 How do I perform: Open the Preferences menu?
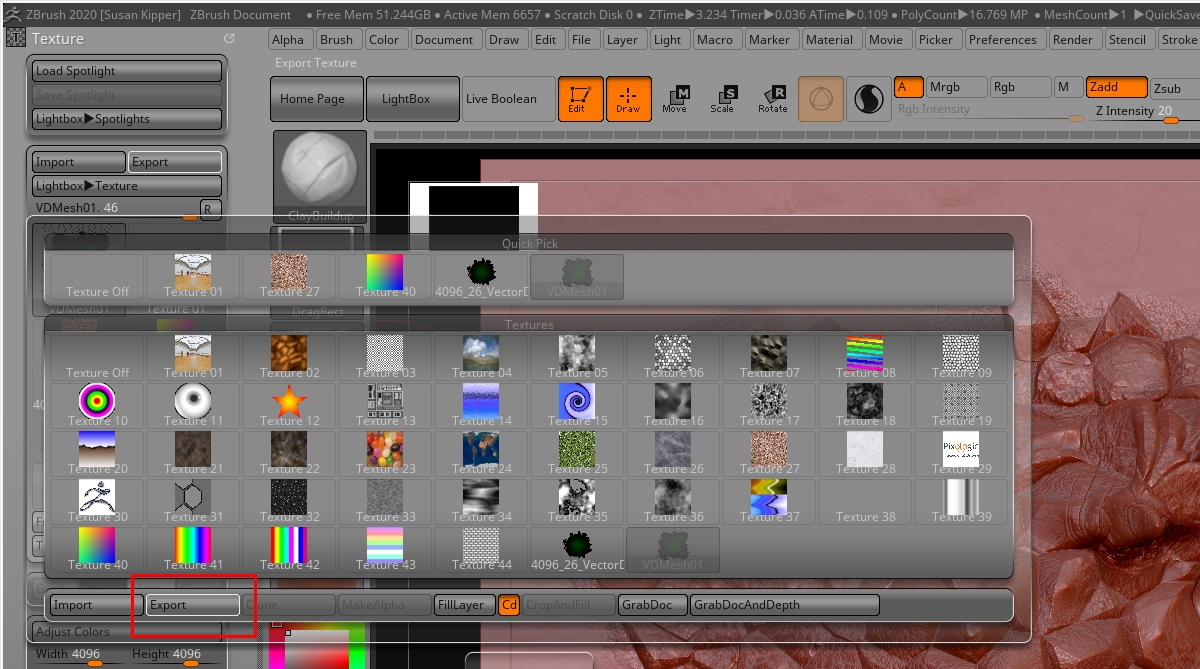click(x=1003, y=40)
